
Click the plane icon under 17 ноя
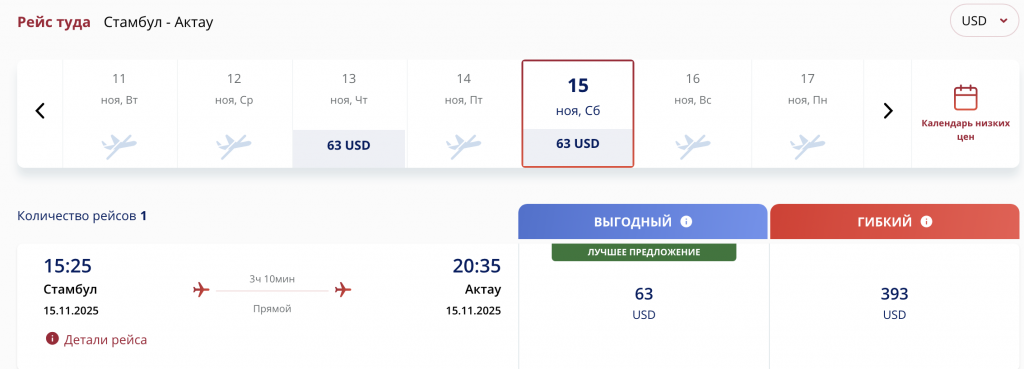pos(807,146)
